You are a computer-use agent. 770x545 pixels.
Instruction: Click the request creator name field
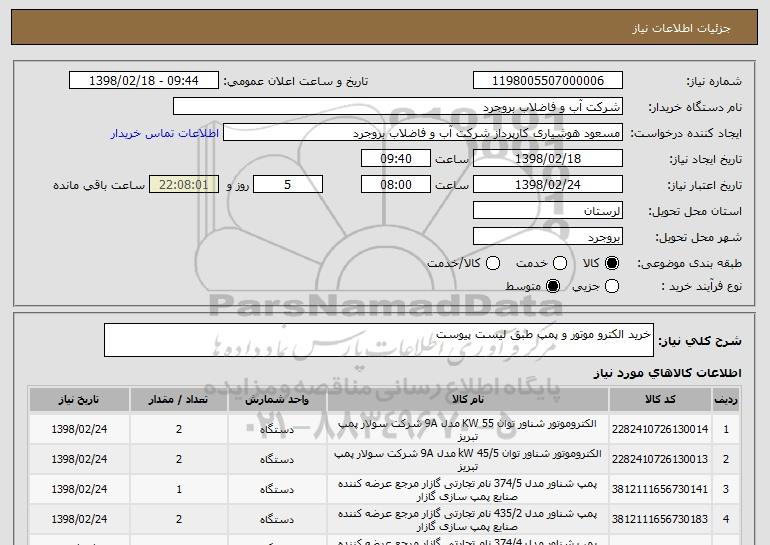click(423, 133)
